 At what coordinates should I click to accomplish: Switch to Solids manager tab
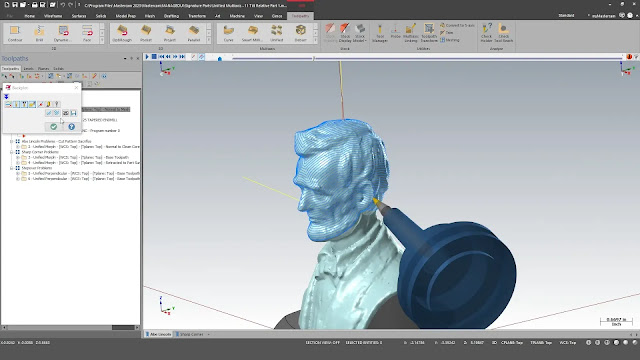(x=58, y=69)
